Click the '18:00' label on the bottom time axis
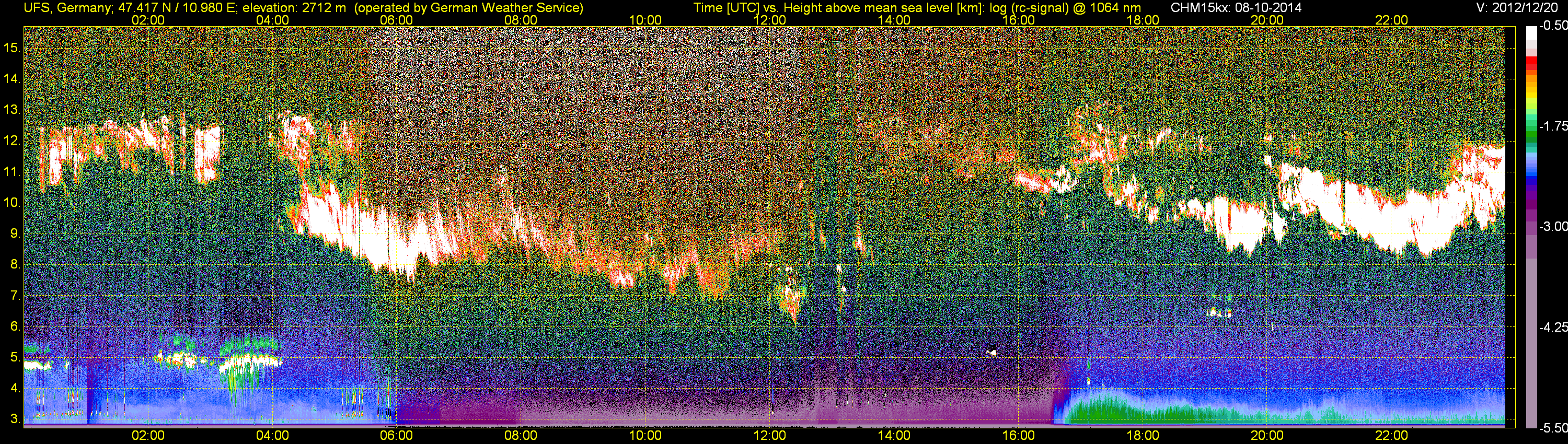1568x444 pixels. pos(1143,436)
